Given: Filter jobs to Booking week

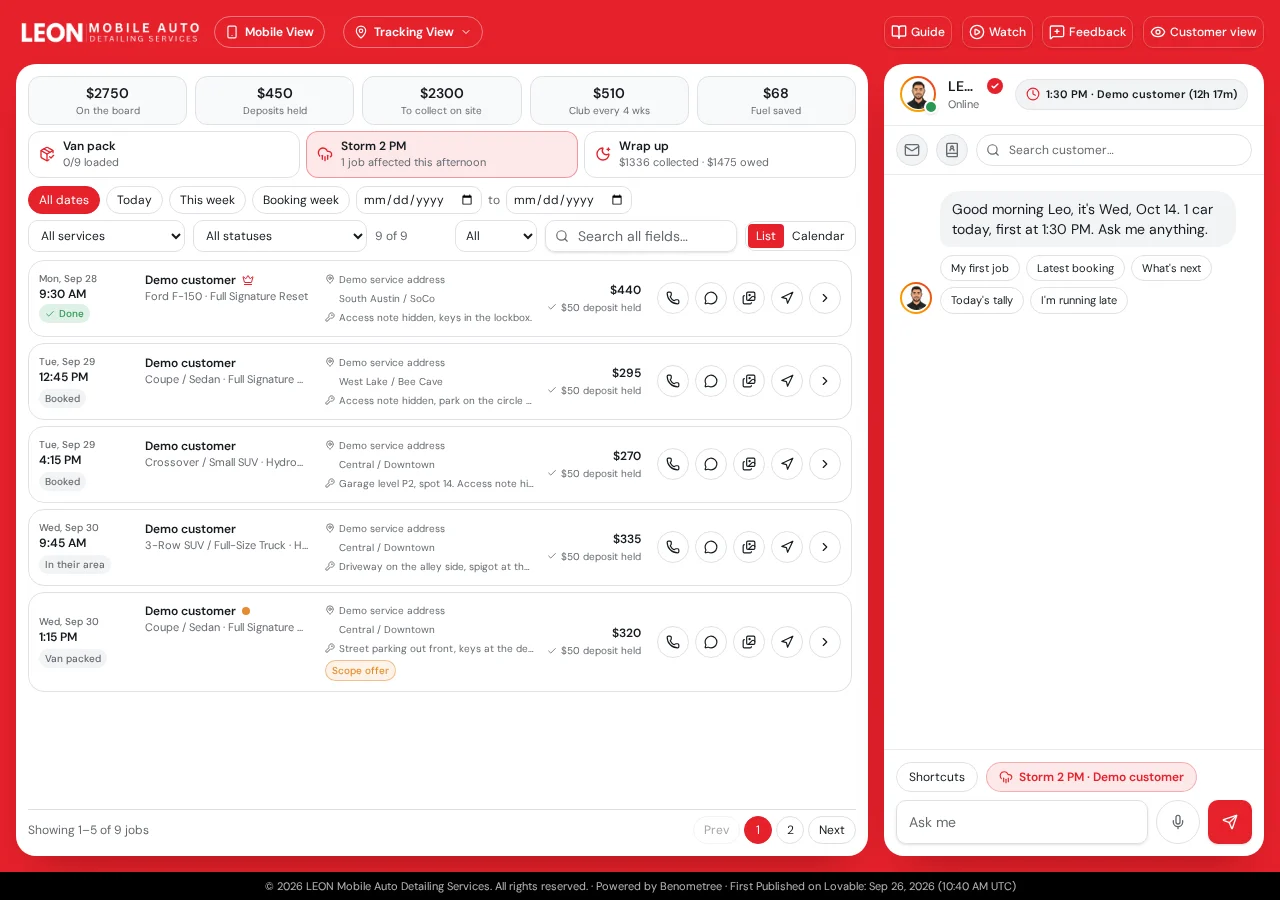Looking at the screenshot, I should click(x=301, y=200).
